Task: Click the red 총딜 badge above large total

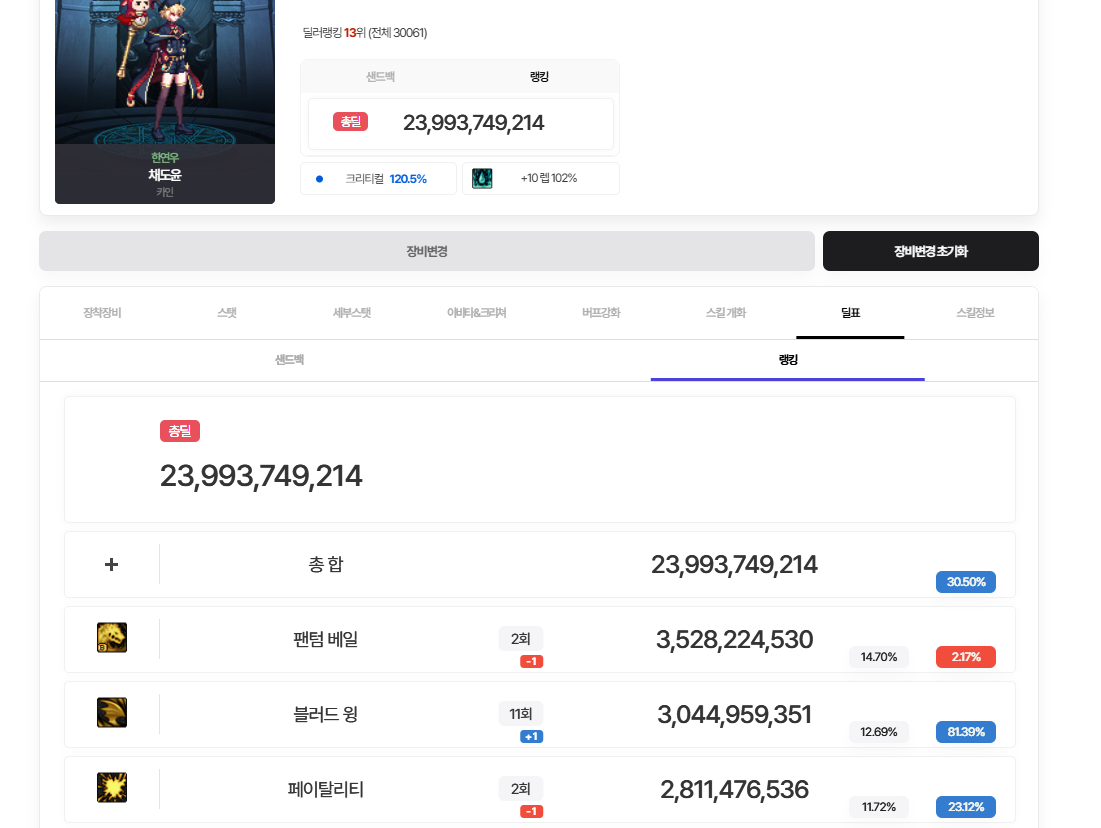Action: (180, 431)
